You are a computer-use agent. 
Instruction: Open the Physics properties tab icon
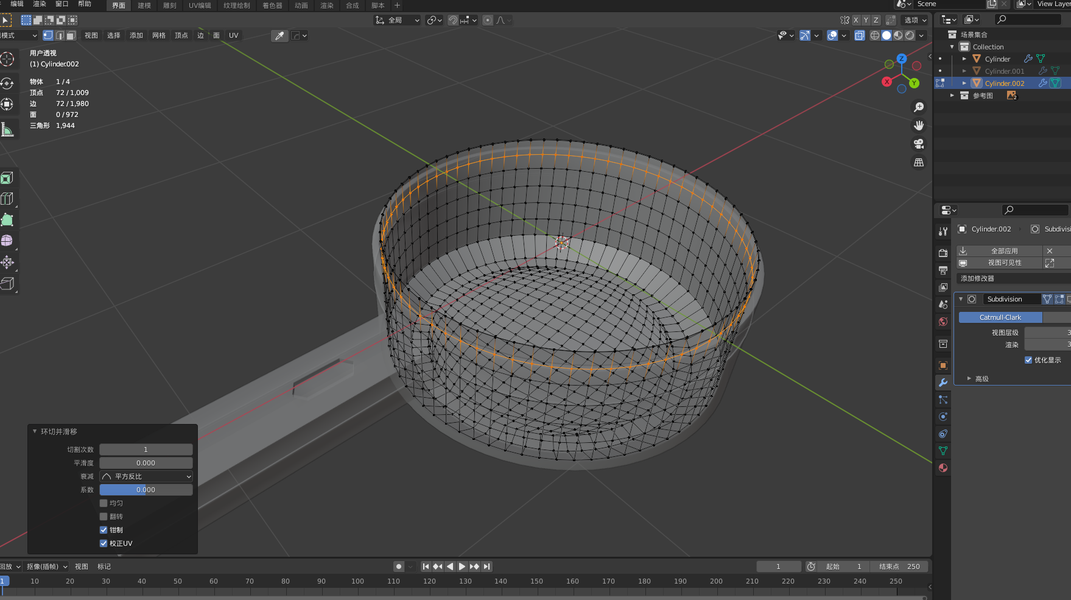point(943,417)
